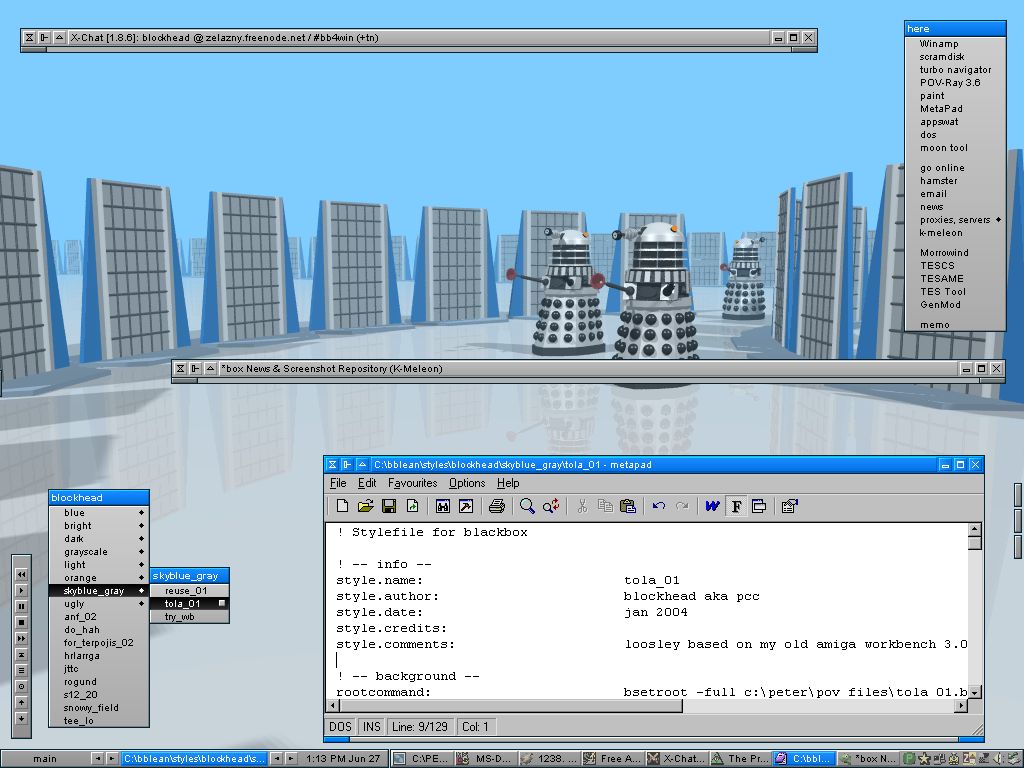Open the Find binoculars icon in metapad
This screenshot has width=1024, height=768.
point(443,506)
